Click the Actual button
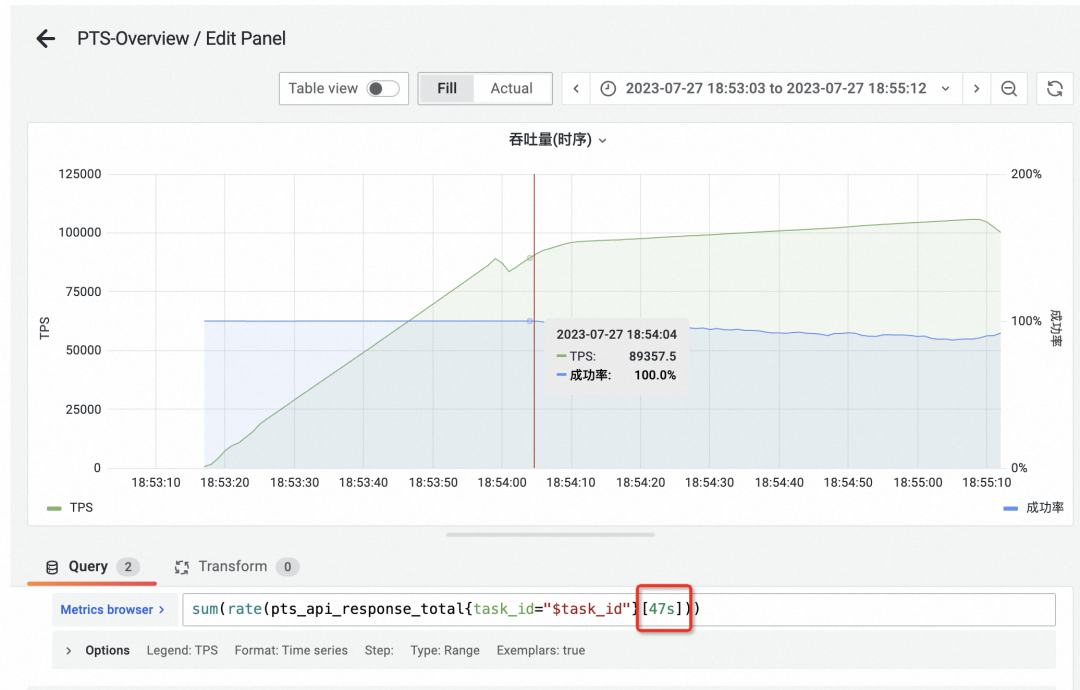 click(512, 88)
